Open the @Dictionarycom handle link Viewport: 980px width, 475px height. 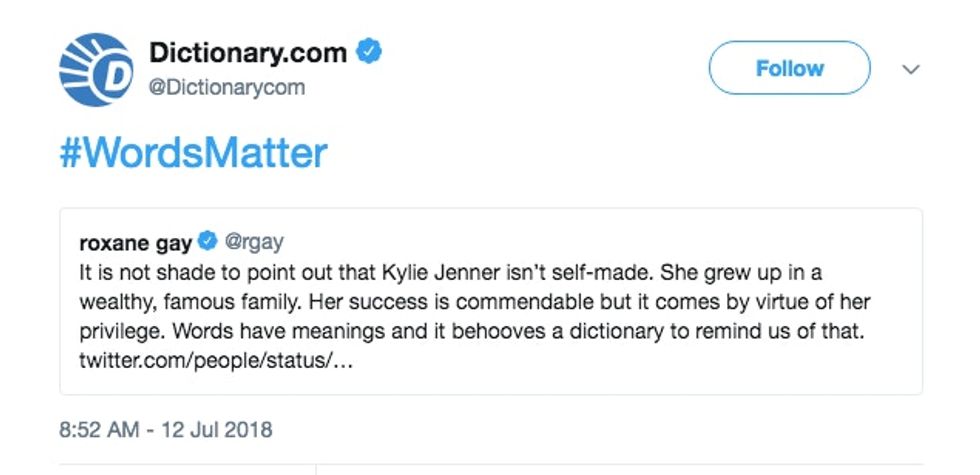click(x=226, y=88)
